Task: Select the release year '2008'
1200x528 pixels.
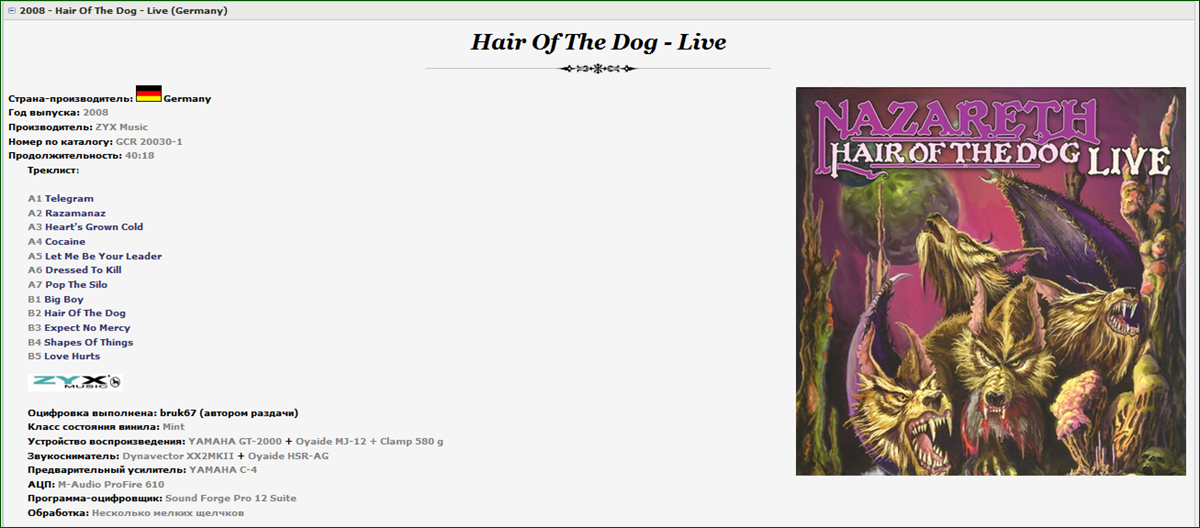Action: coord(95,113)
